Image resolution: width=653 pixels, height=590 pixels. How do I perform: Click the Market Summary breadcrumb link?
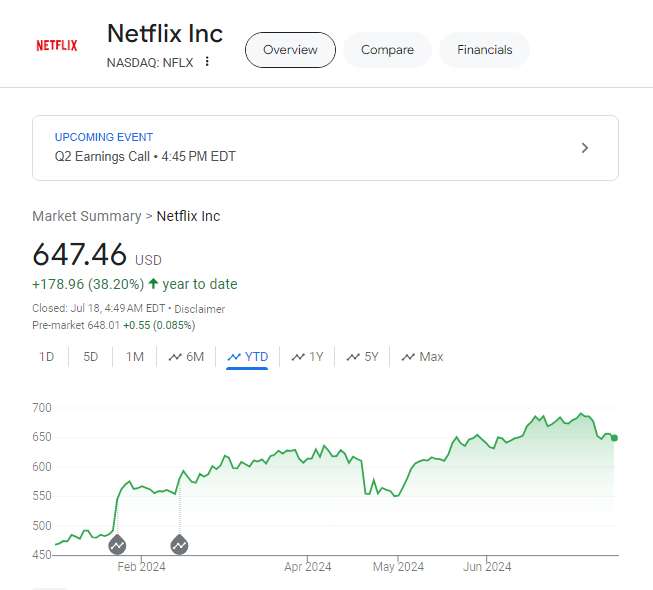(86, 216)
